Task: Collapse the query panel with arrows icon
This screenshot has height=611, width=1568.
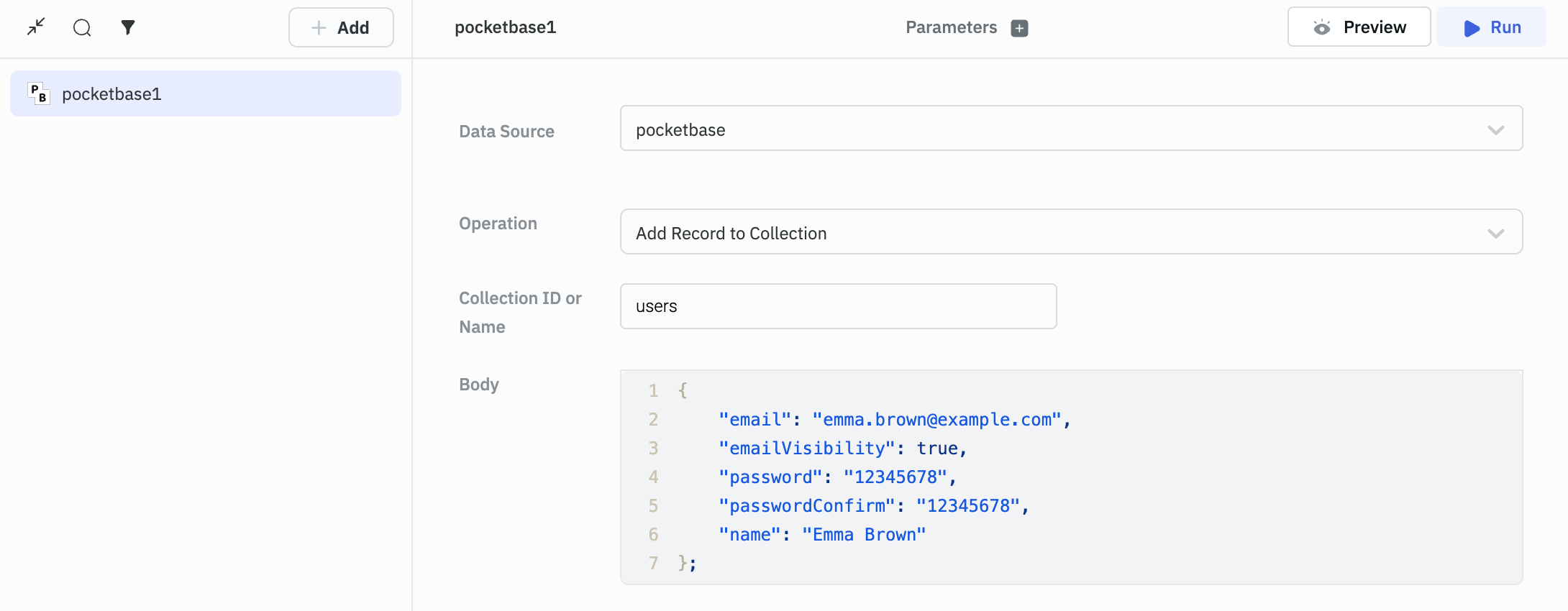Action: tap(36, 27)
